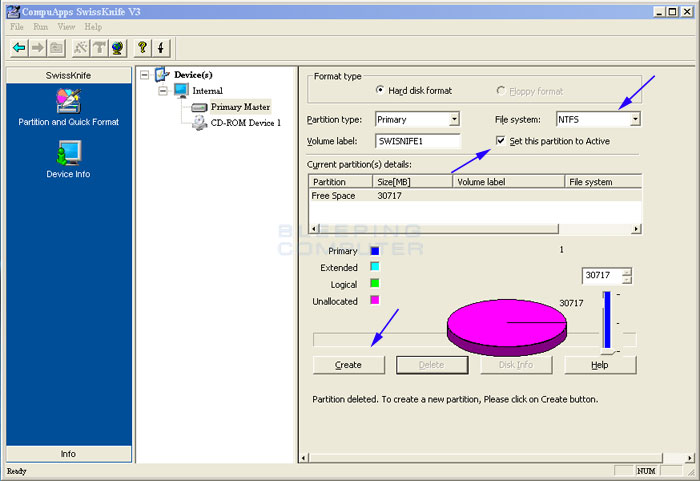Click the vertical blue size slider
The image size is (700, 481).
click(607, 320)
